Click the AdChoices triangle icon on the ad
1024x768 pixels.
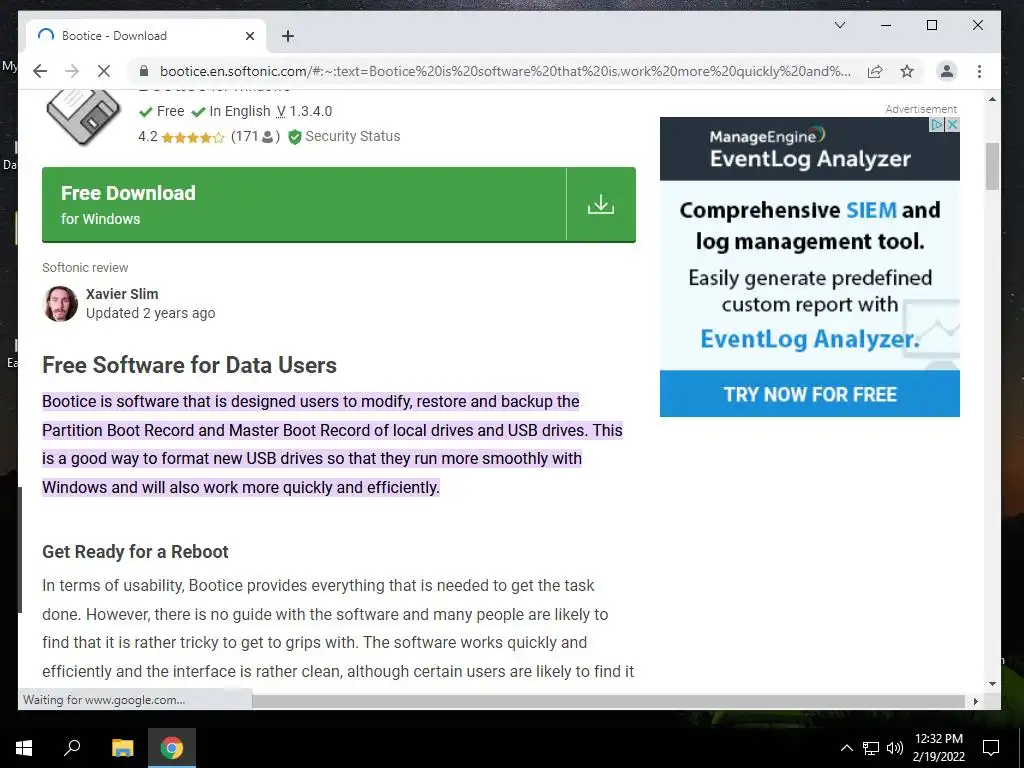[x=938, y=124]
